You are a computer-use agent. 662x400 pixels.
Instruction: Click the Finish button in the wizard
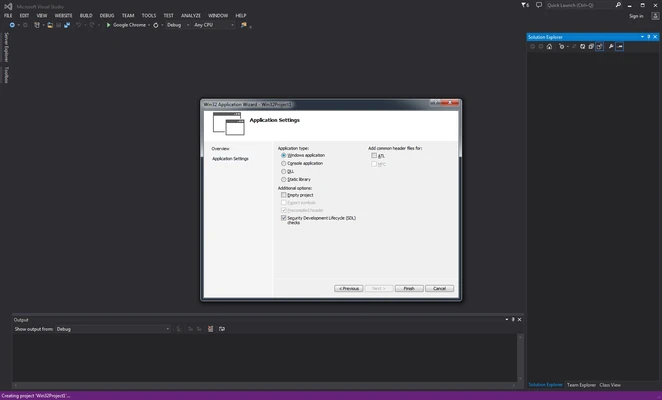point(409,288)
